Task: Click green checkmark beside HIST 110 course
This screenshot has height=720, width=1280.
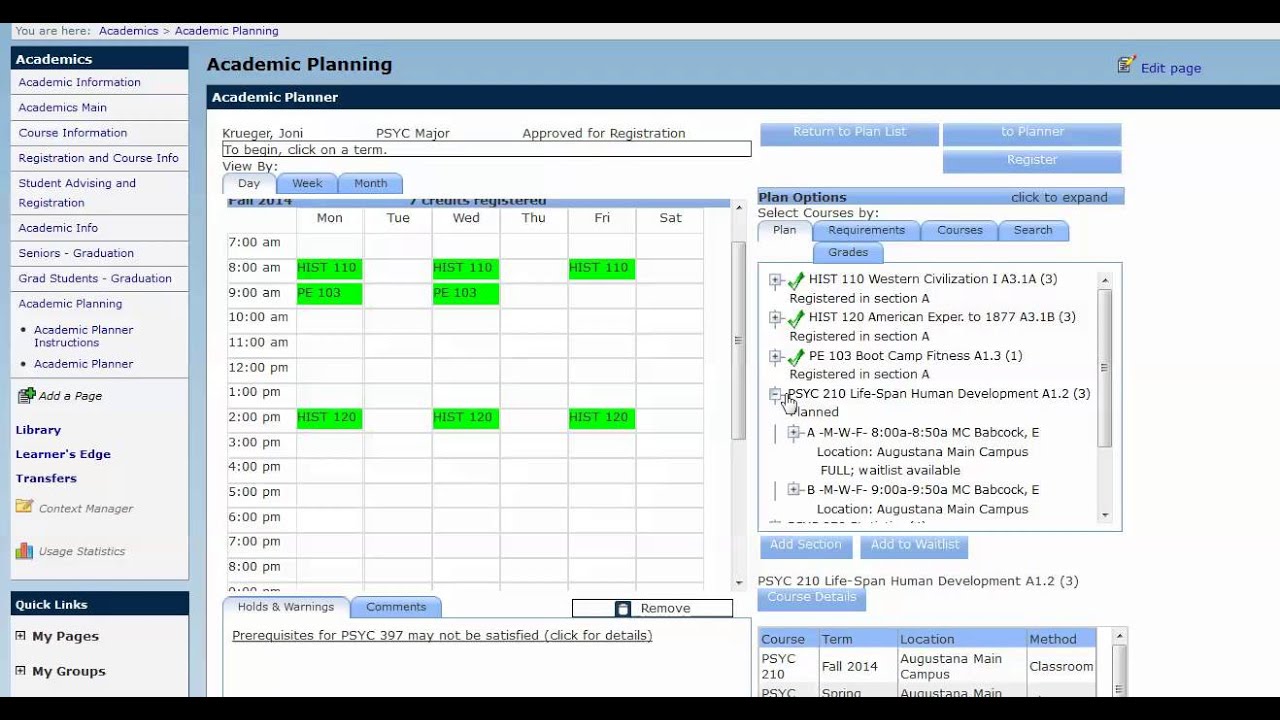Action: click(796, 281)
